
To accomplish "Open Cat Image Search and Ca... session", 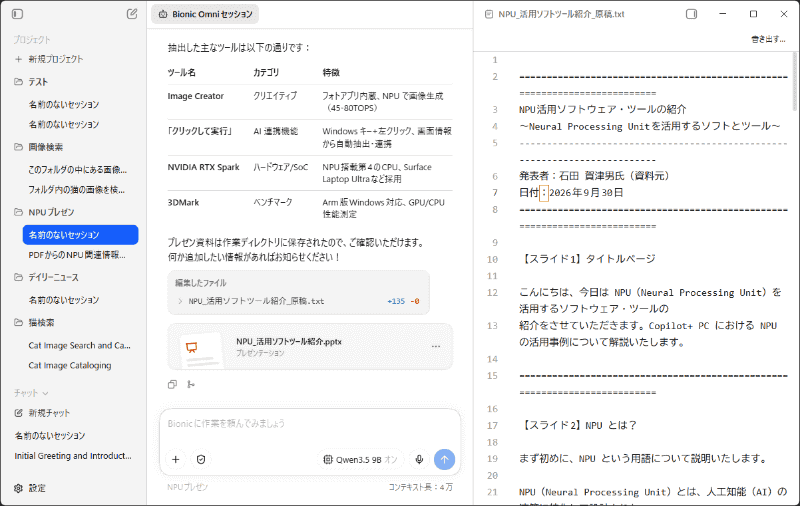I will (x=80, y=345).
